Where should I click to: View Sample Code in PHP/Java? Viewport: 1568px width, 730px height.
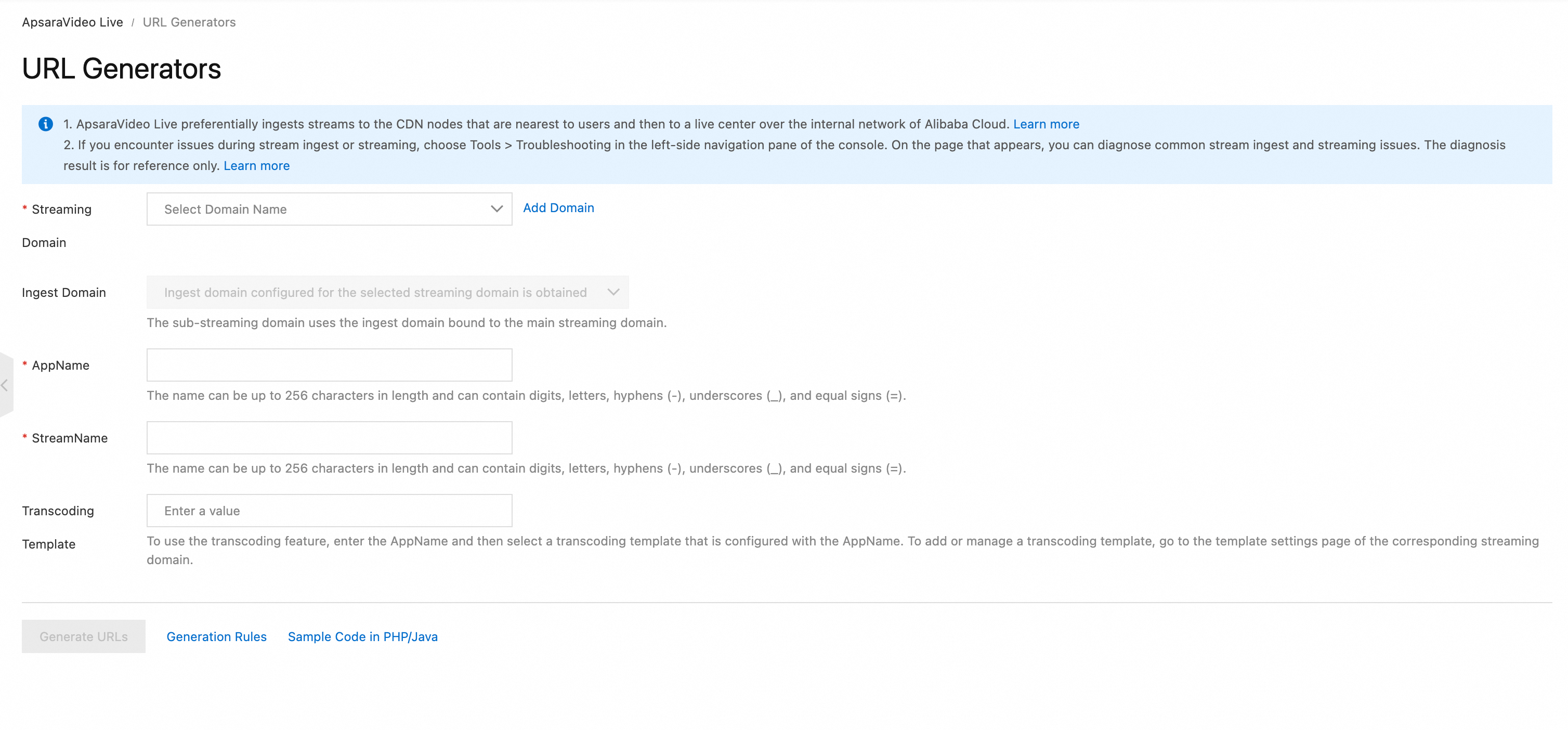click(362, 636)
